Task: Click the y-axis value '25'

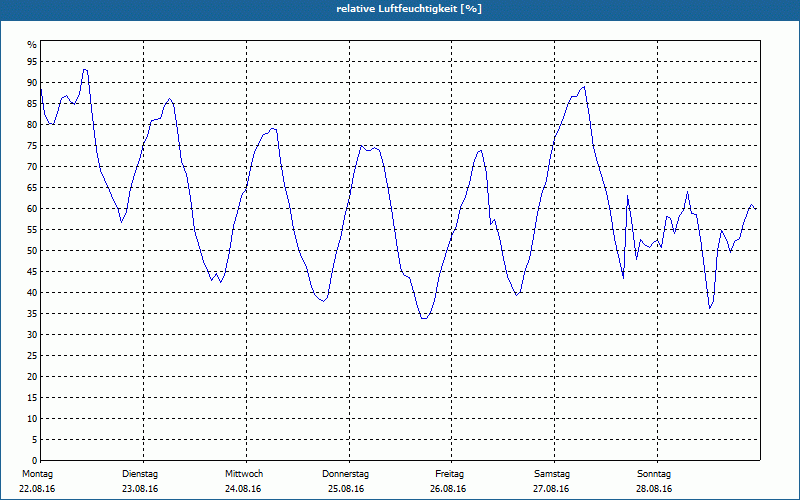Action: click(32, 356)
